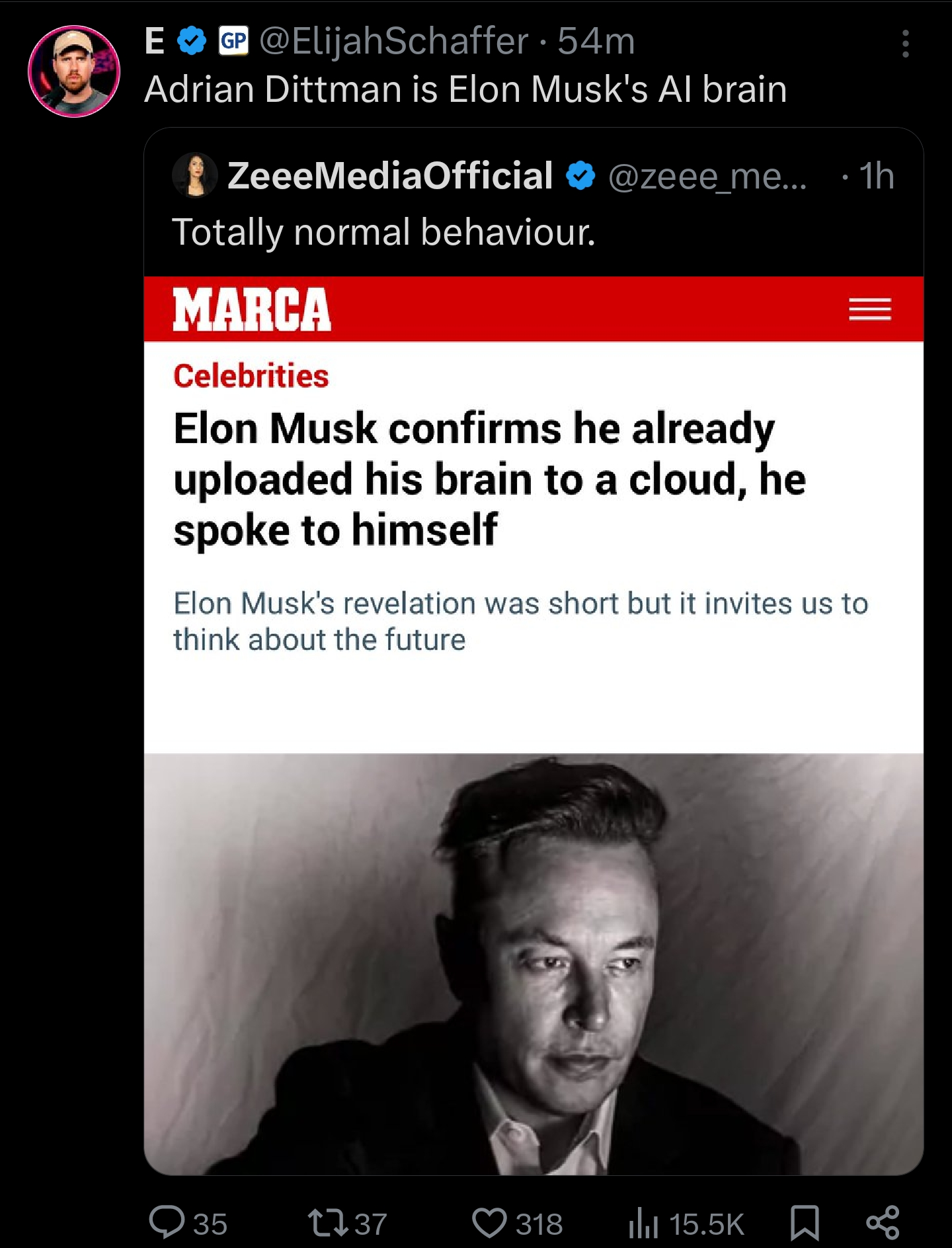Like the tweet with heart icon

489,1222
